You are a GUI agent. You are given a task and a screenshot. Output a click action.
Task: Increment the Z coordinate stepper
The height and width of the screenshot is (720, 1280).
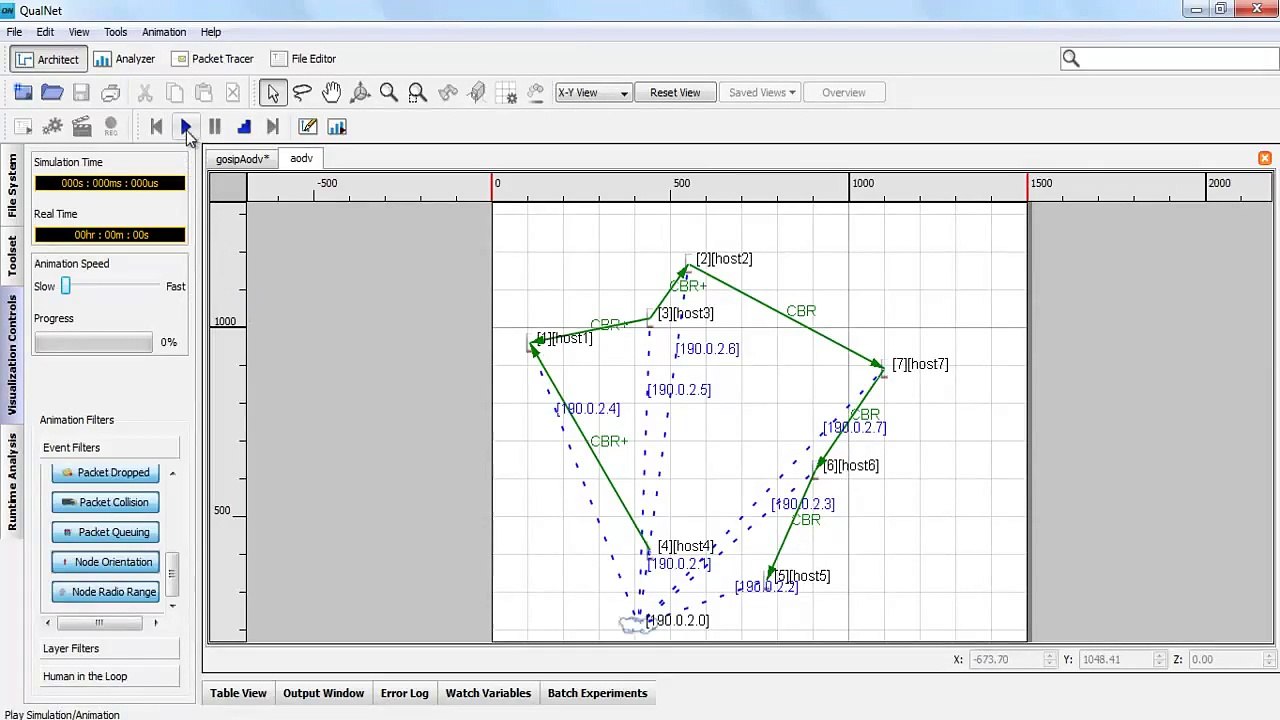point(1270,656)
